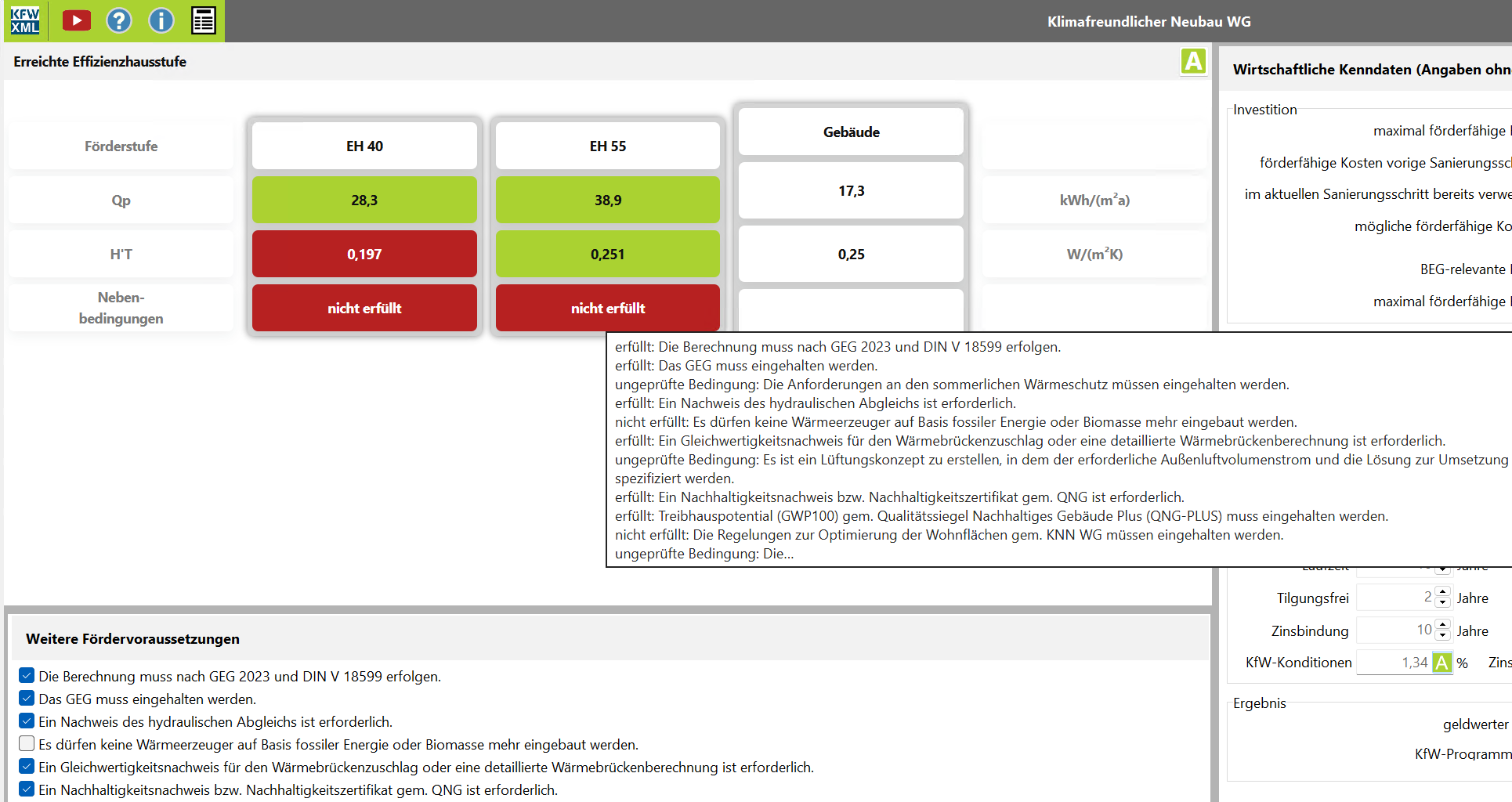This screenshot has width=1512, height=802.
Task: Click the green A icon beside Effizienzhausstufe
Action: (x=1193, y=61)
